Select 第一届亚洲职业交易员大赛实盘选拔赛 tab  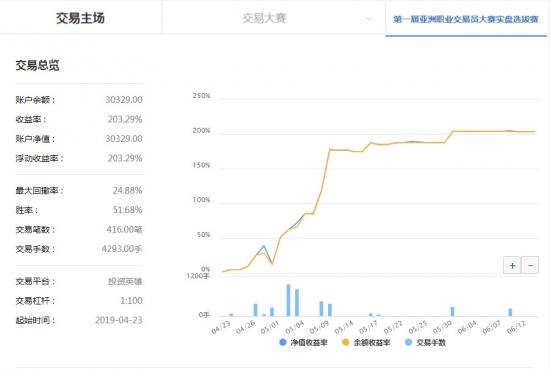466,19
